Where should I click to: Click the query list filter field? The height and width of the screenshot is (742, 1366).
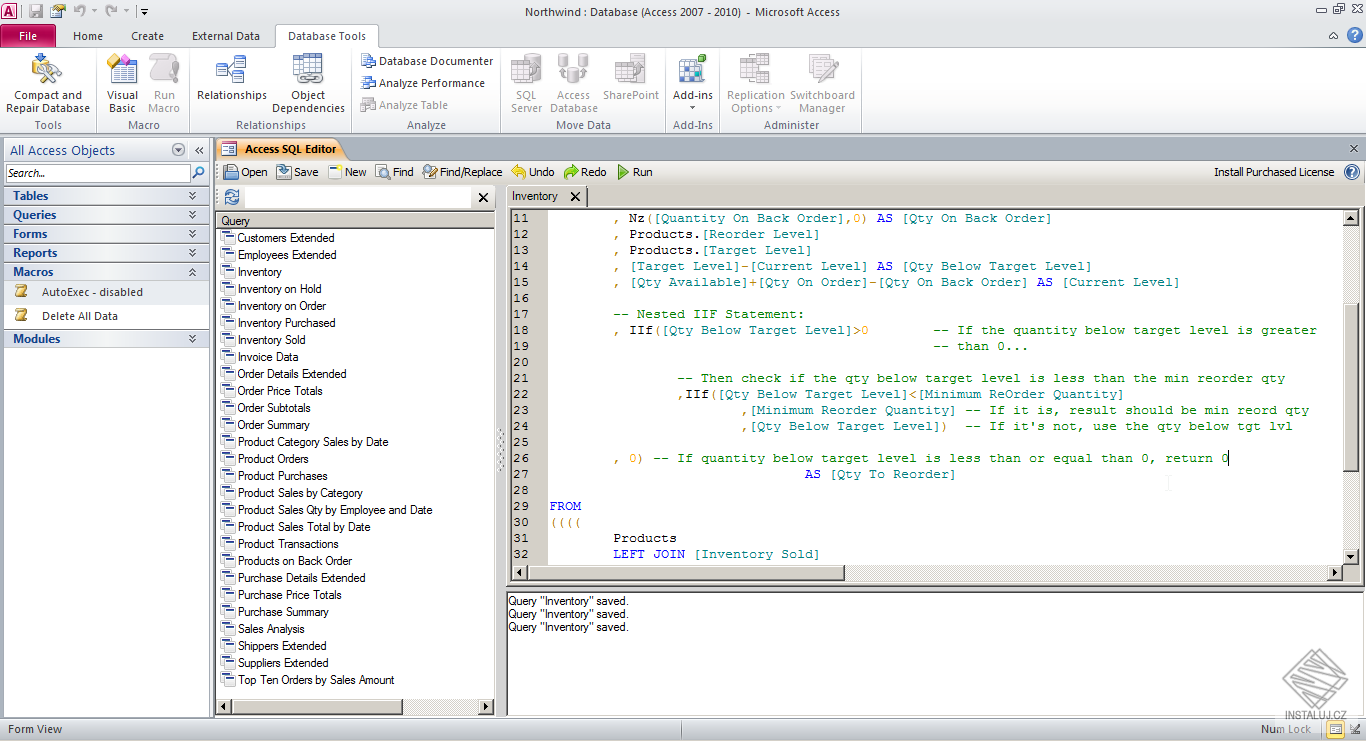[358, 198]
